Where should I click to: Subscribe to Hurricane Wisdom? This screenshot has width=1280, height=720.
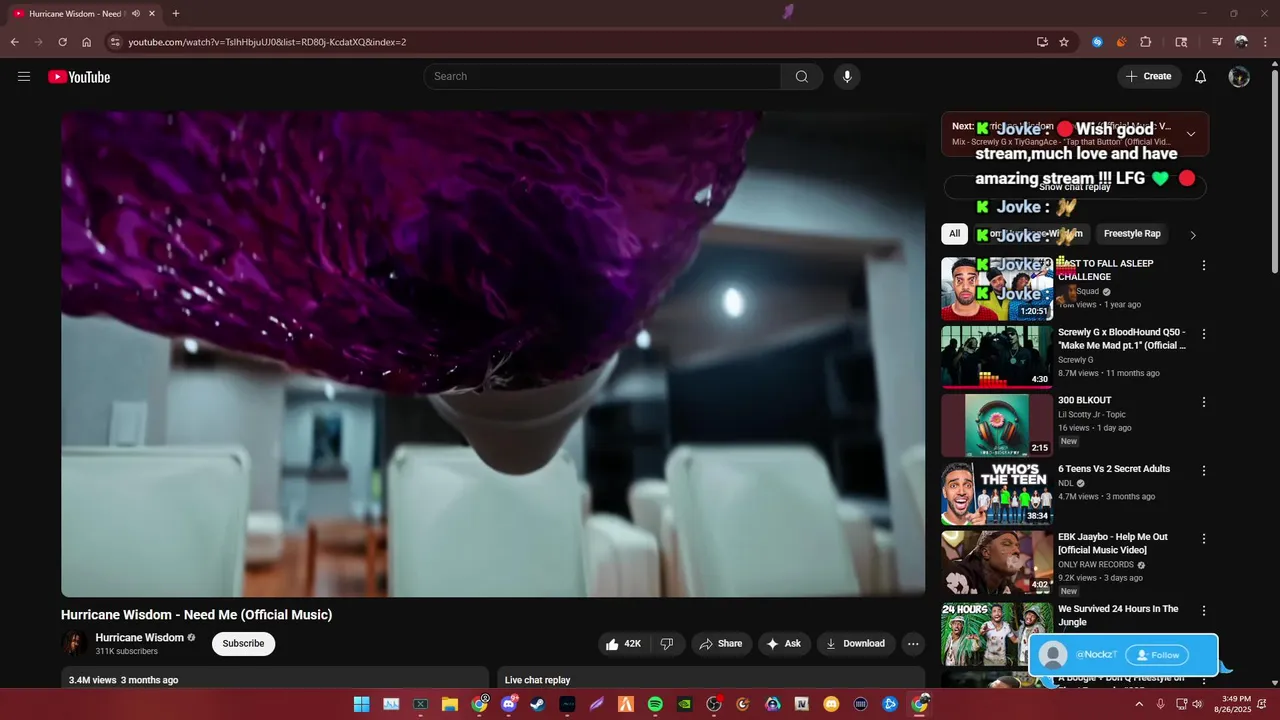point(243,643)
